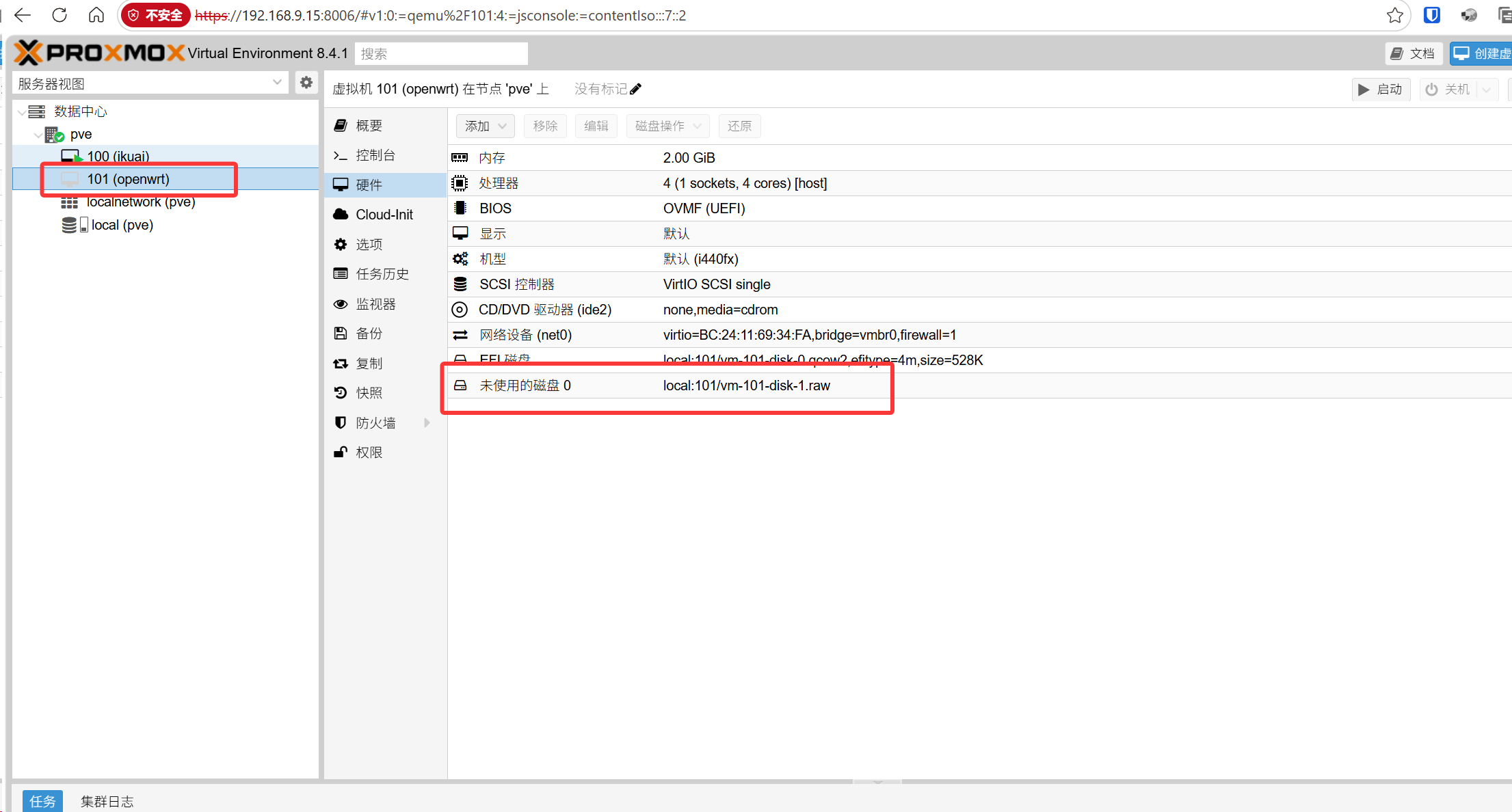Click the gear settings icon beside server view
The image size is (1512, 812).
306,83
